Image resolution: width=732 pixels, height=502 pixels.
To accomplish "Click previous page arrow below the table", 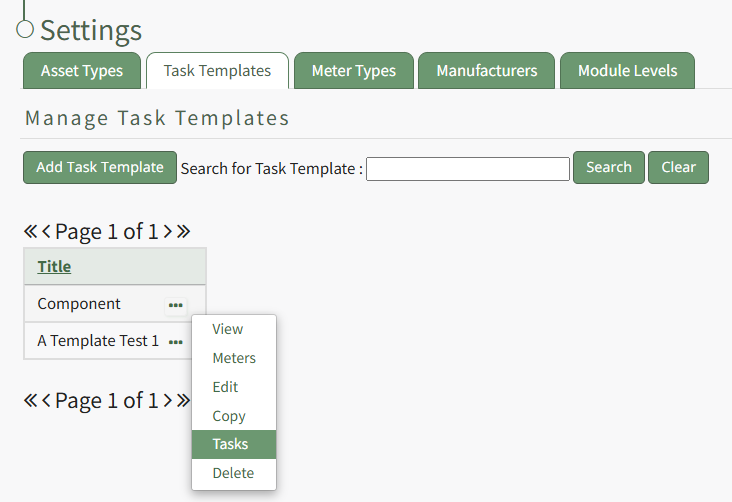I will pyautogui.click(x=46, y=401).
